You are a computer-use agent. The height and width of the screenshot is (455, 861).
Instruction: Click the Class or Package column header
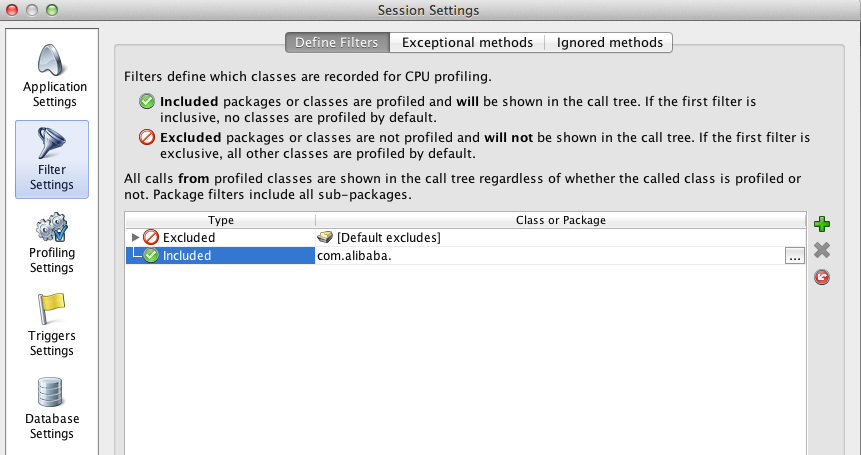[561, 220]
